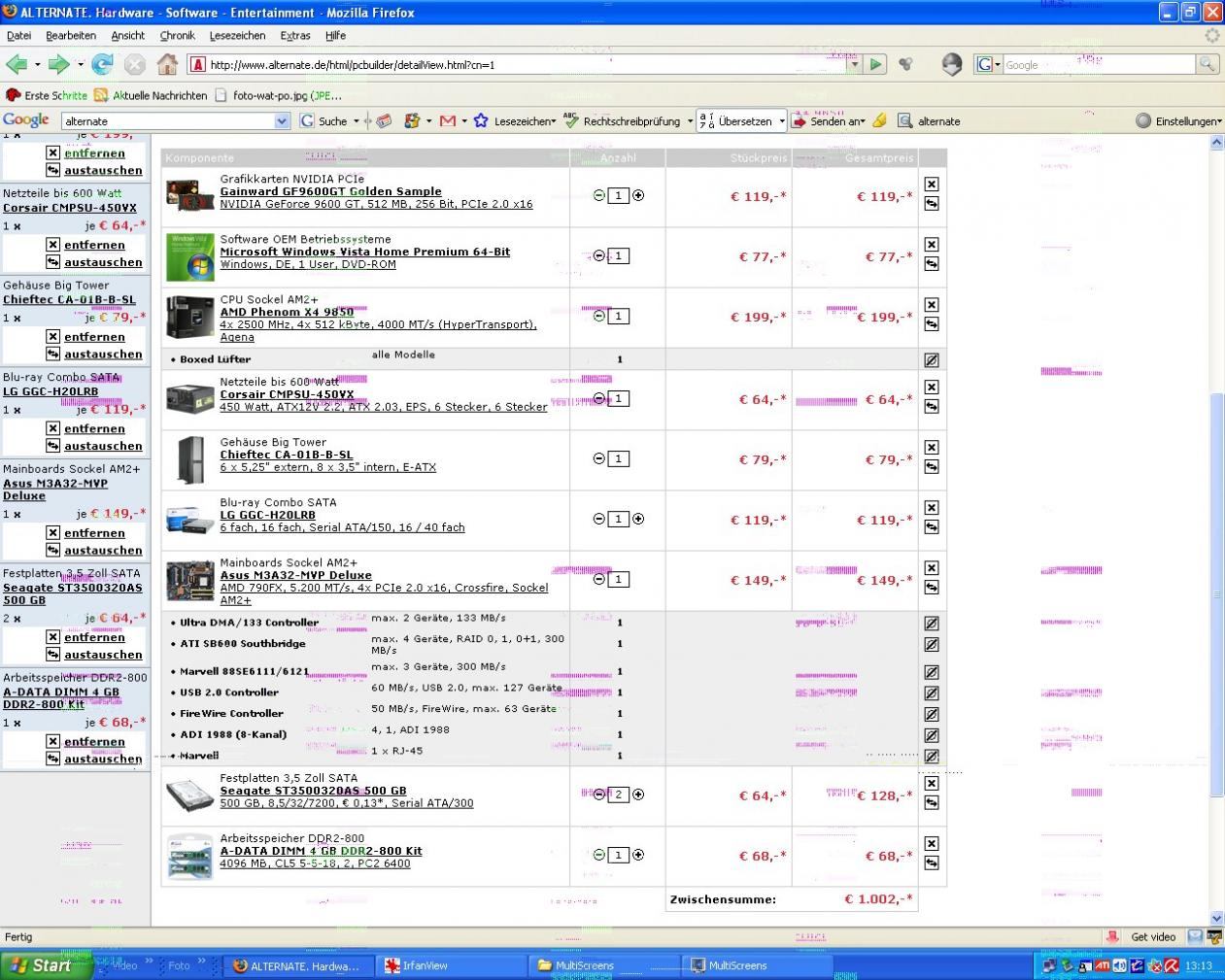Click the Get video status bar item
Screen dimensions: 1225x980
[1153, 937]
